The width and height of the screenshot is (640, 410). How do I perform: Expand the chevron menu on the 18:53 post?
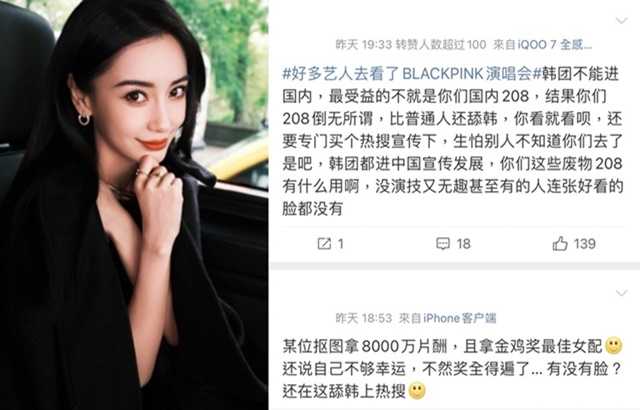621,293
